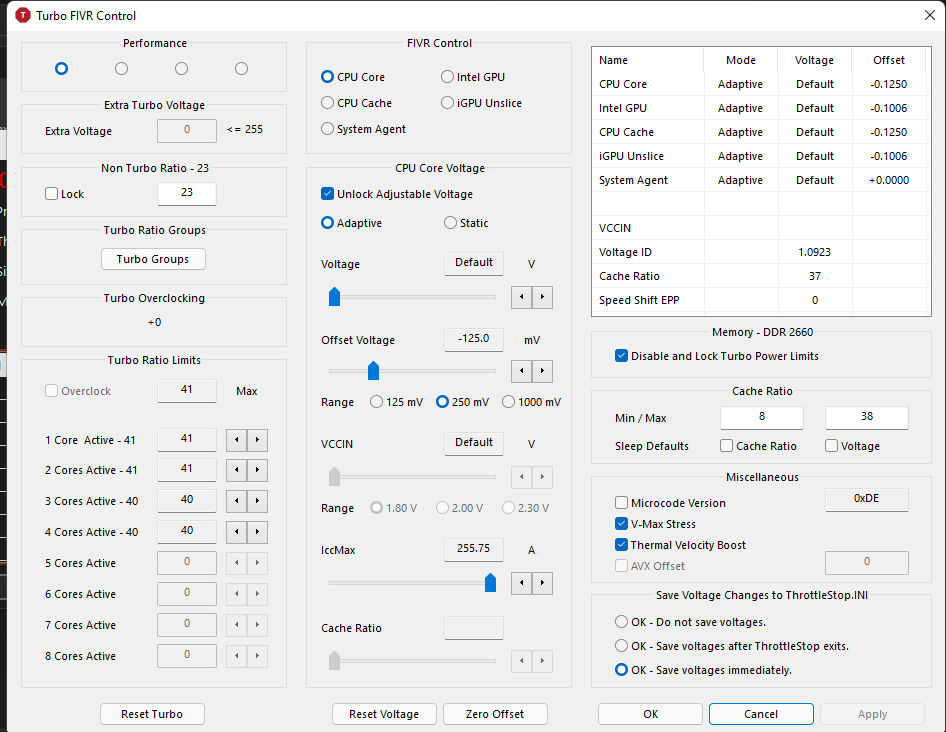Set offset range to 1000 mV
Screen dimensions: 946x732
click(x=532, y=402)
